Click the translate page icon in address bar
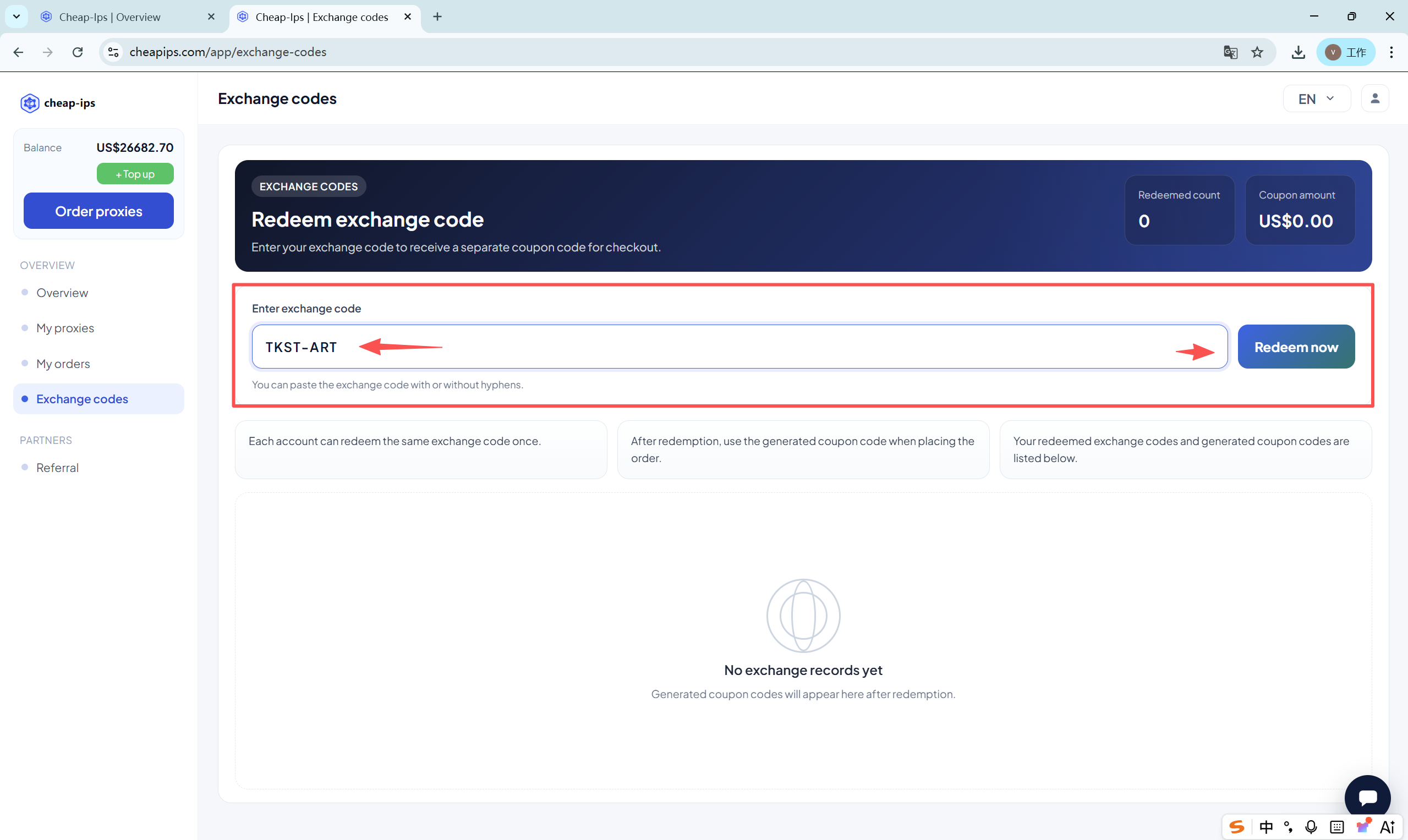Screen dimensions: 1408x840 point(1230,52)
